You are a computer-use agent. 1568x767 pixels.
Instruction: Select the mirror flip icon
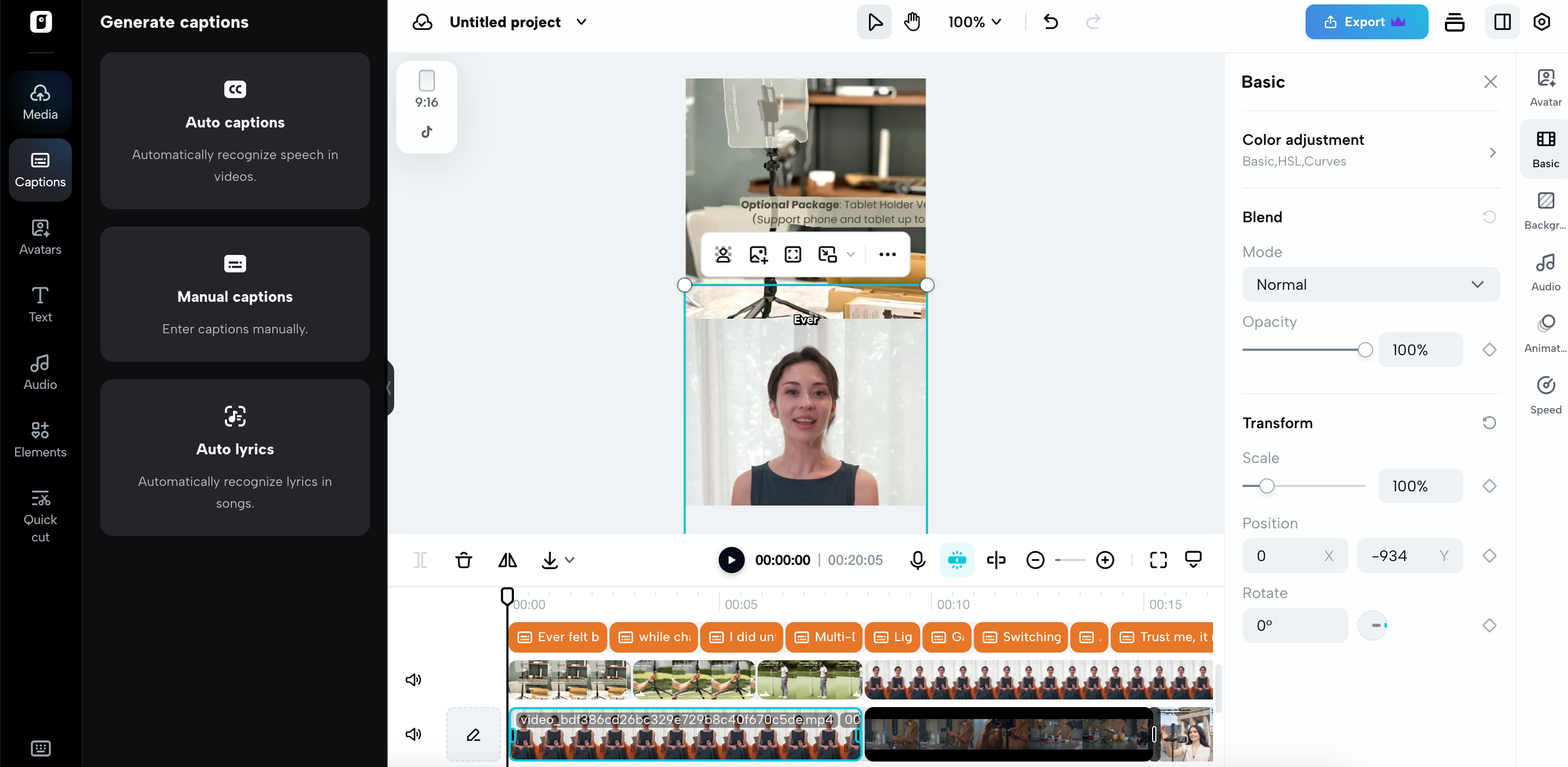click(506, 560)
